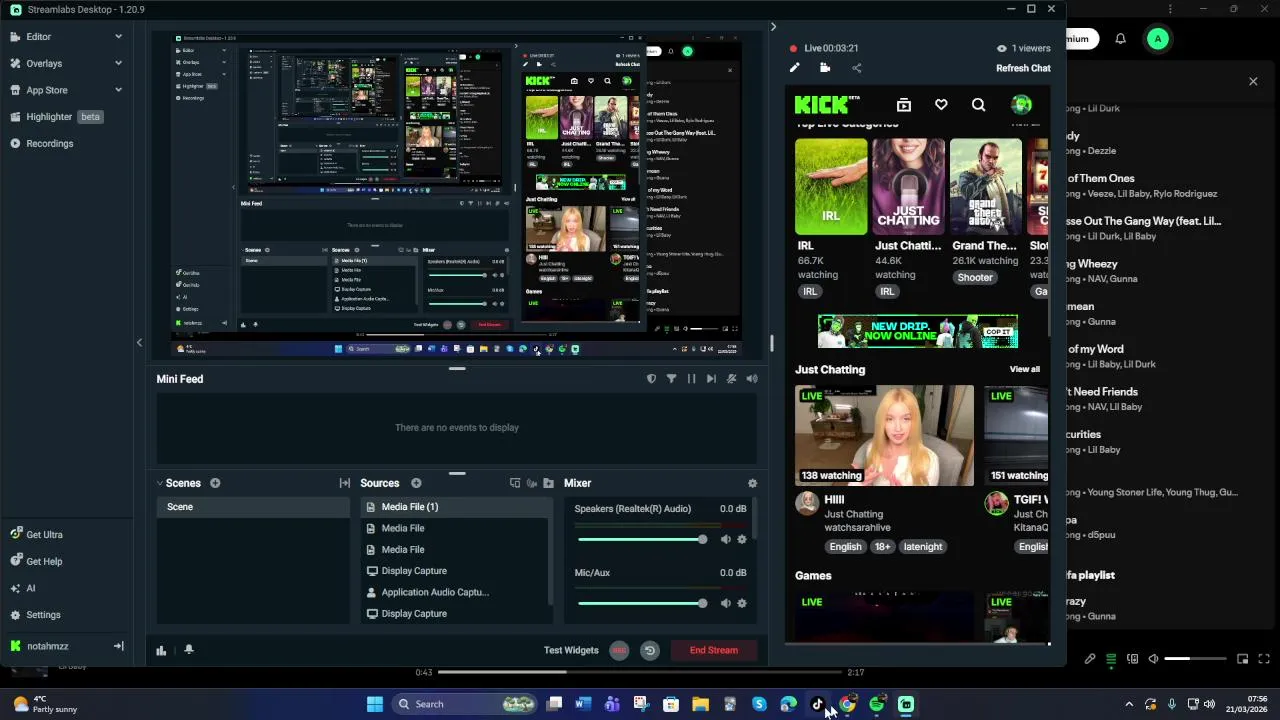Open Windows Start menu
Screen dimensions: 1280x720
374,704
